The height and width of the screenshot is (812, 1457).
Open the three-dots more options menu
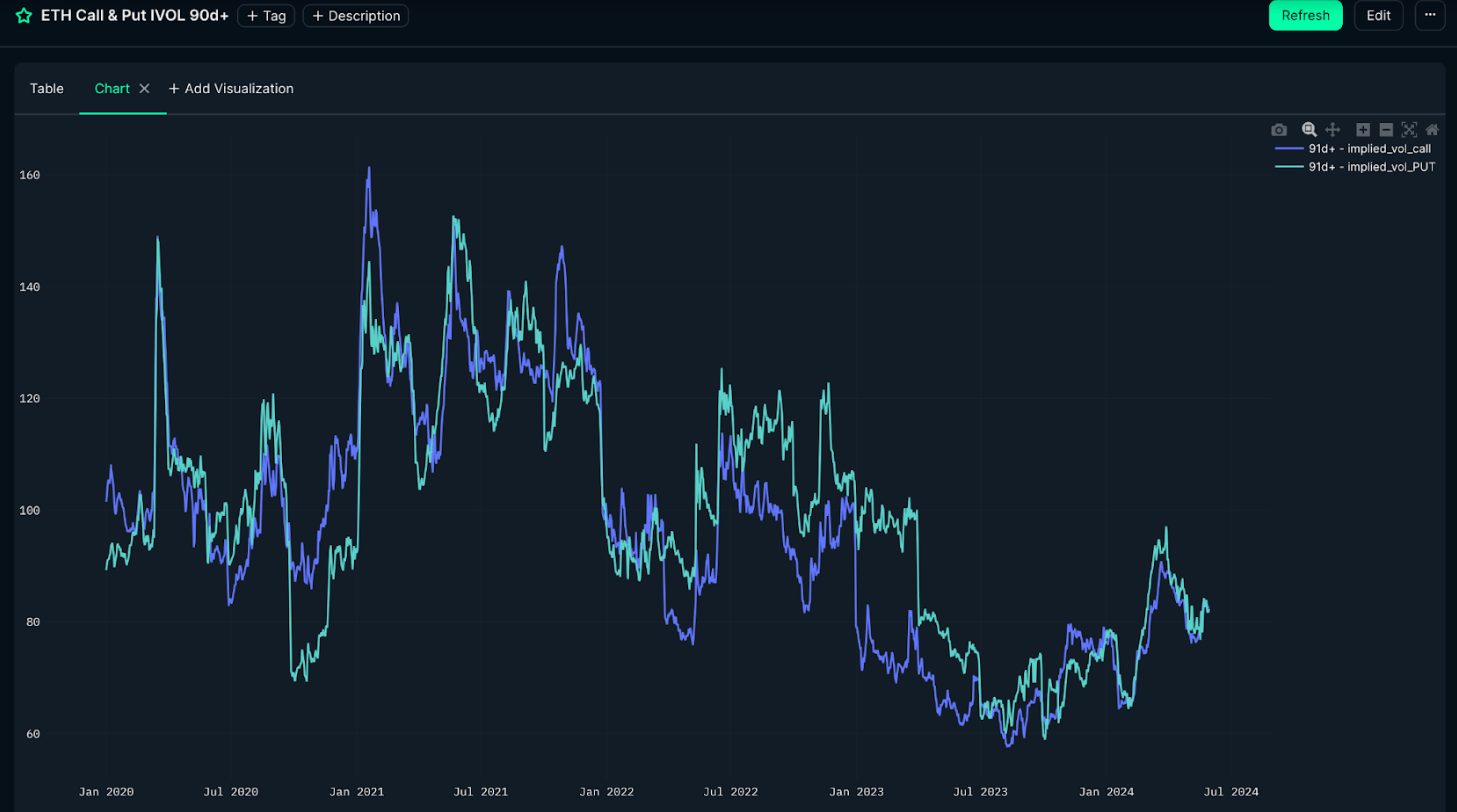coord(1430,15)
